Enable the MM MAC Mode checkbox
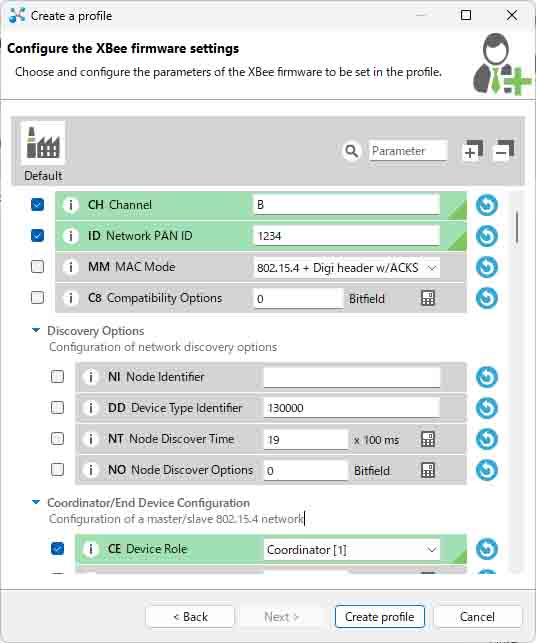The height and width of the screenshot is (643, 536). pos(37,267)
